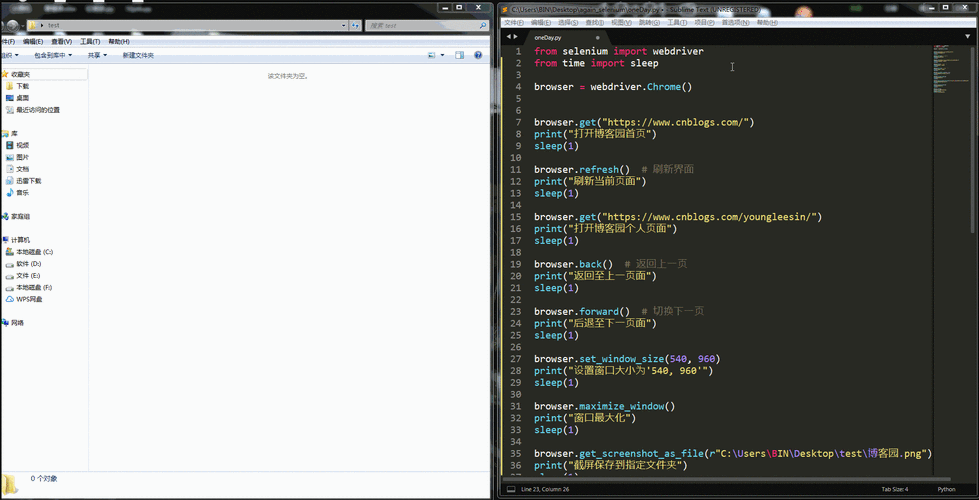Open 帮助(H) menu in Explorer
The width and height of the screenshot is (979, 500).
click(119, 42)
